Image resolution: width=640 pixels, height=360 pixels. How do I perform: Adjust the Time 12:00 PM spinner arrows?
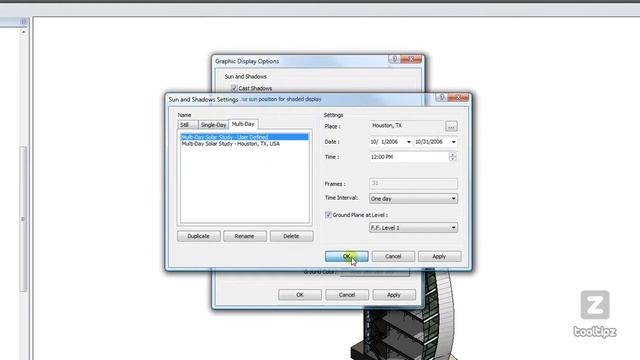pyautogui.click(x=452, y=157)
